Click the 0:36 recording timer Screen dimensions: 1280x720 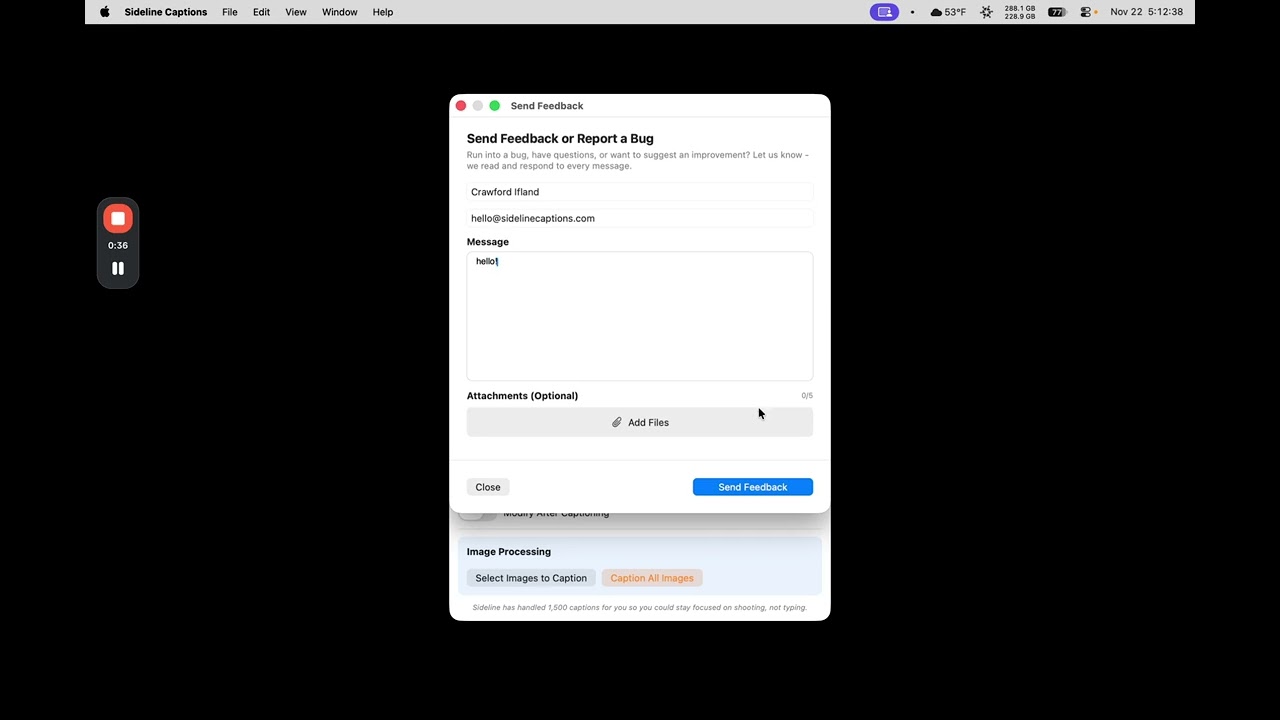118,245
